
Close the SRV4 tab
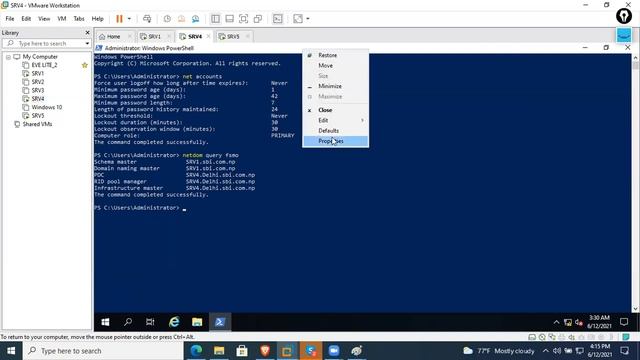(x=209, y=36)
